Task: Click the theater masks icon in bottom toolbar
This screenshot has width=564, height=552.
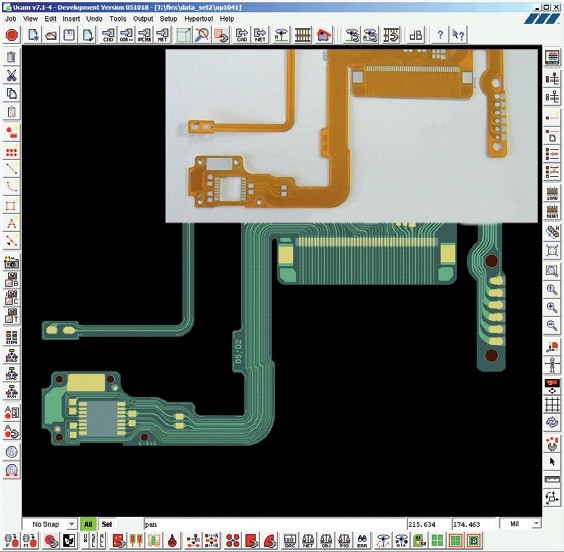Action: coord(68,540)
